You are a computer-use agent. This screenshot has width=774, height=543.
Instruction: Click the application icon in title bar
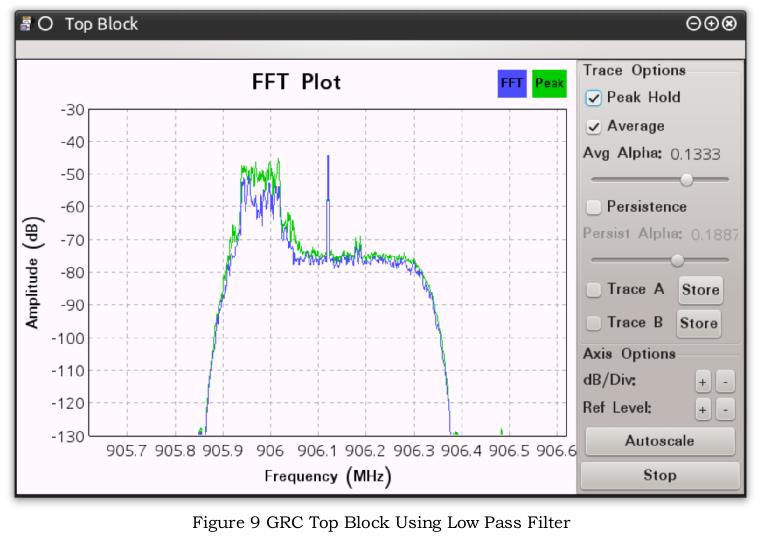click(26, 23)
